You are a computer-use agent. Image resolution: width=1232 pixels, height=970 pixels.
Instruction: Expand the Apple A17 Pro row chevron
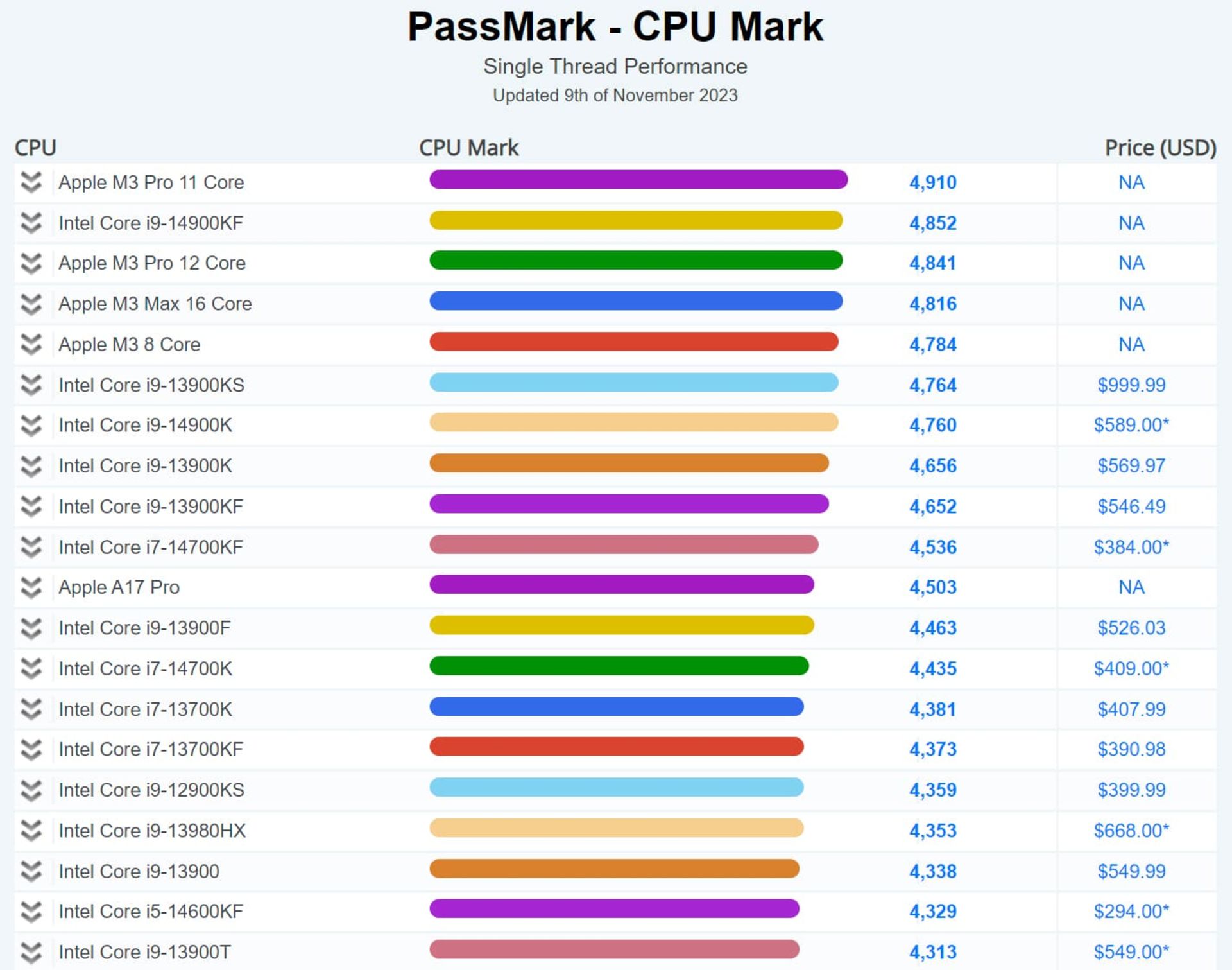31,587
